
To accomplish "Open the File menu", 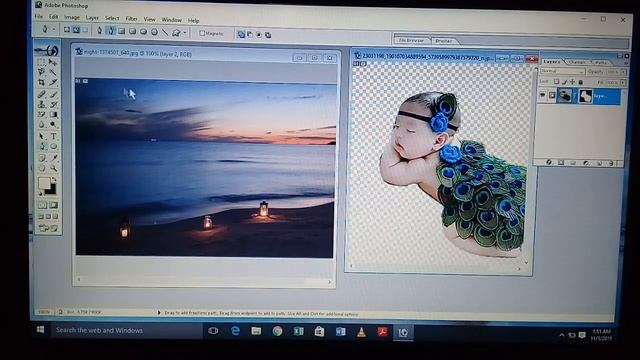I will [x=38, y=16].
